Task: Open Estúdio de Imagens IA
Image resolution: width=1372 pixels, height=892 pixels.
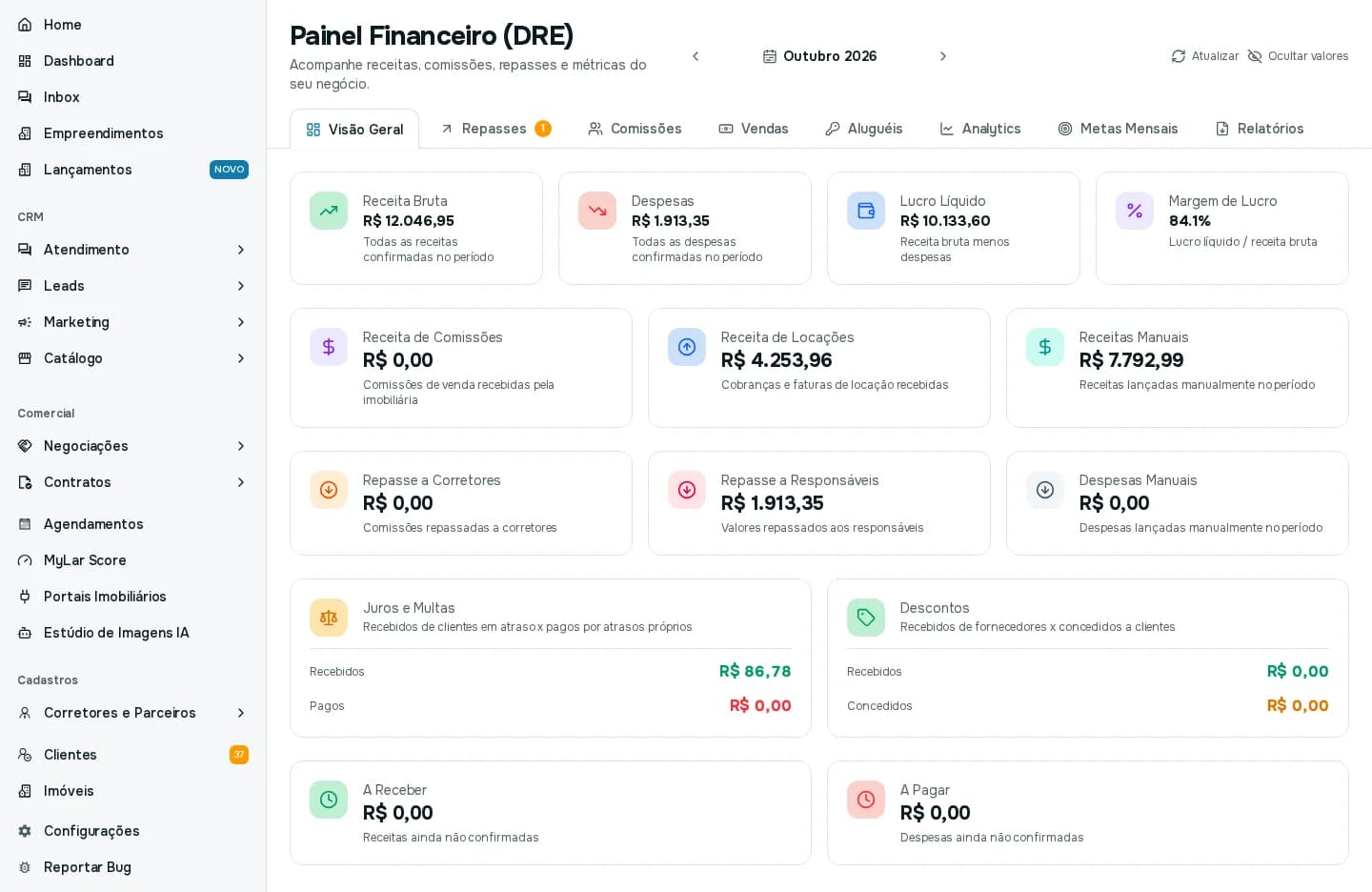Action: click(x=132, y=633)
